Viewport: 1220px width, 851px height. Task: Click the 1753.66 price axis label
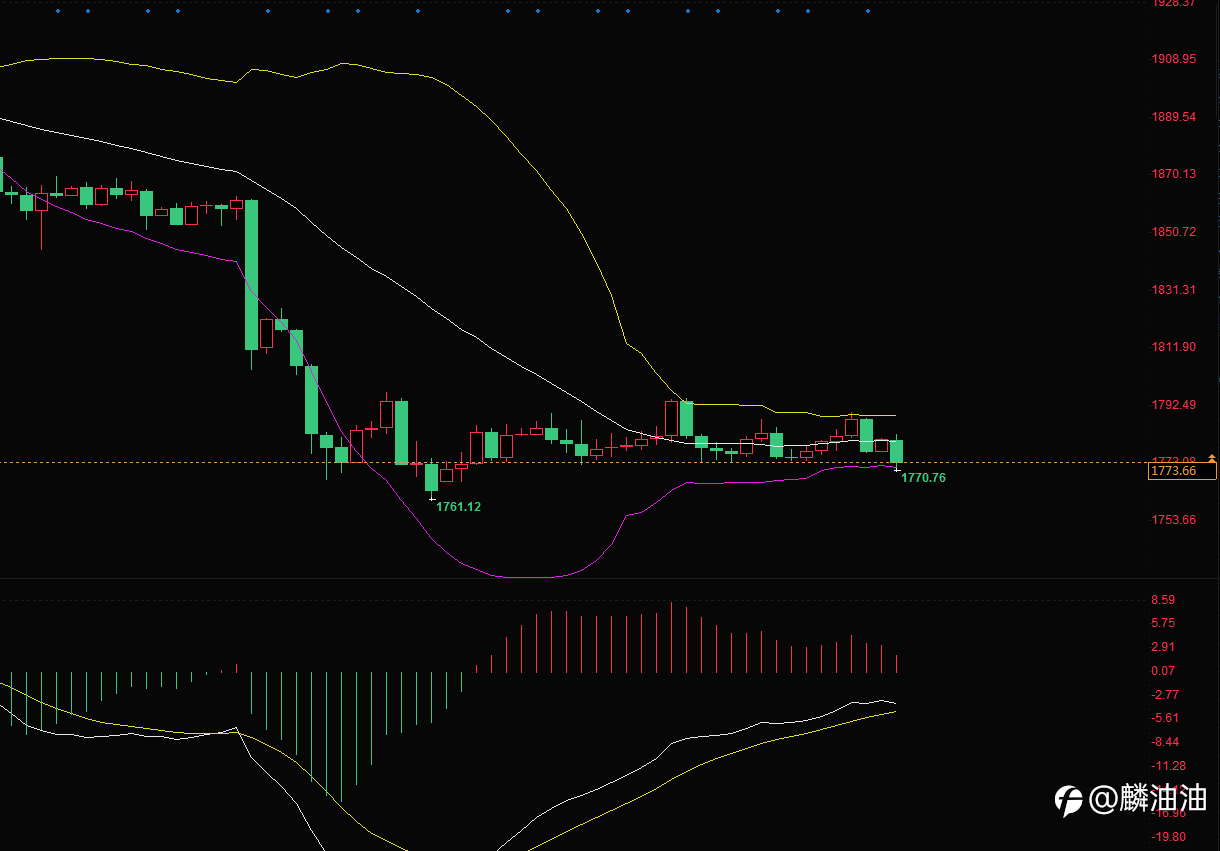click(1173, 520)
